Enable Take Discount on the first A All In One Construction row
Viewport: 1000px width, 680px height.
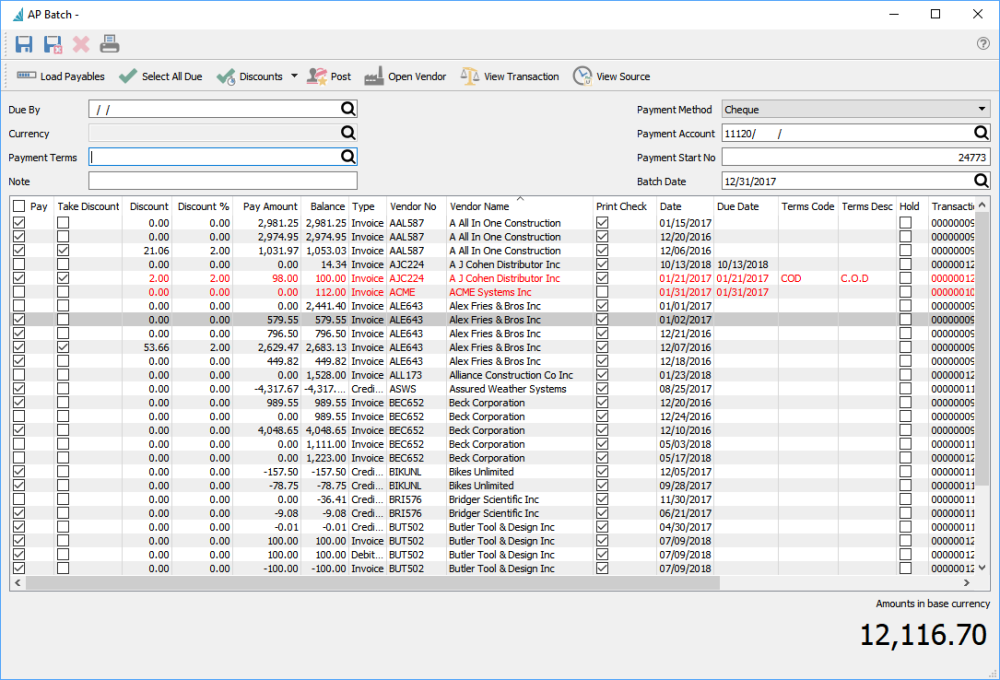point(63,222)
